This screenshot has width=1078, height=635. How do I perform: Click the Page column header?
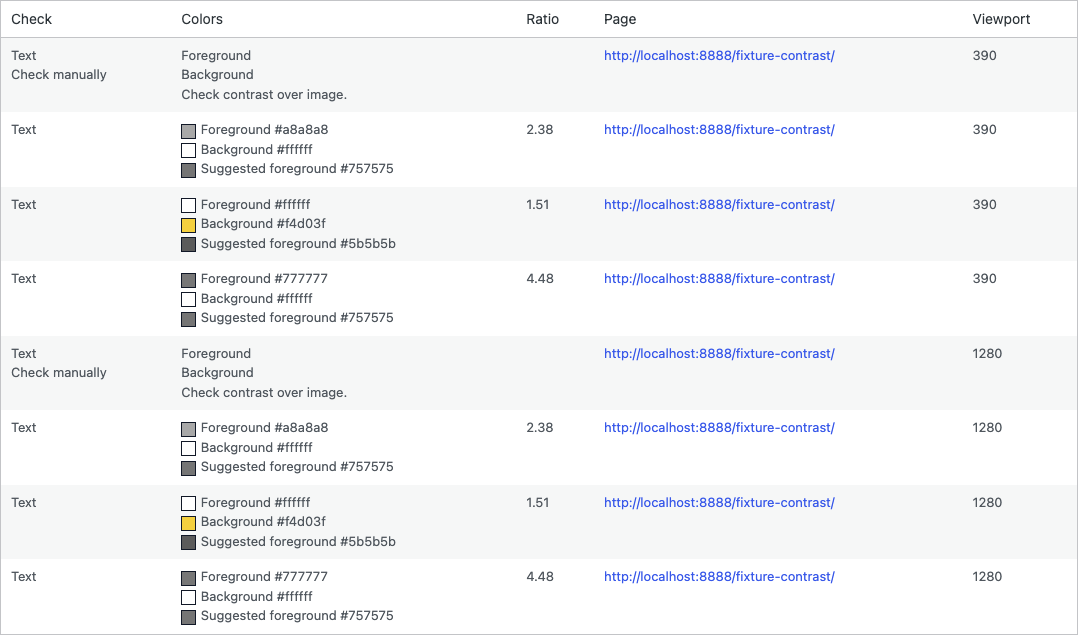[620, 19]
